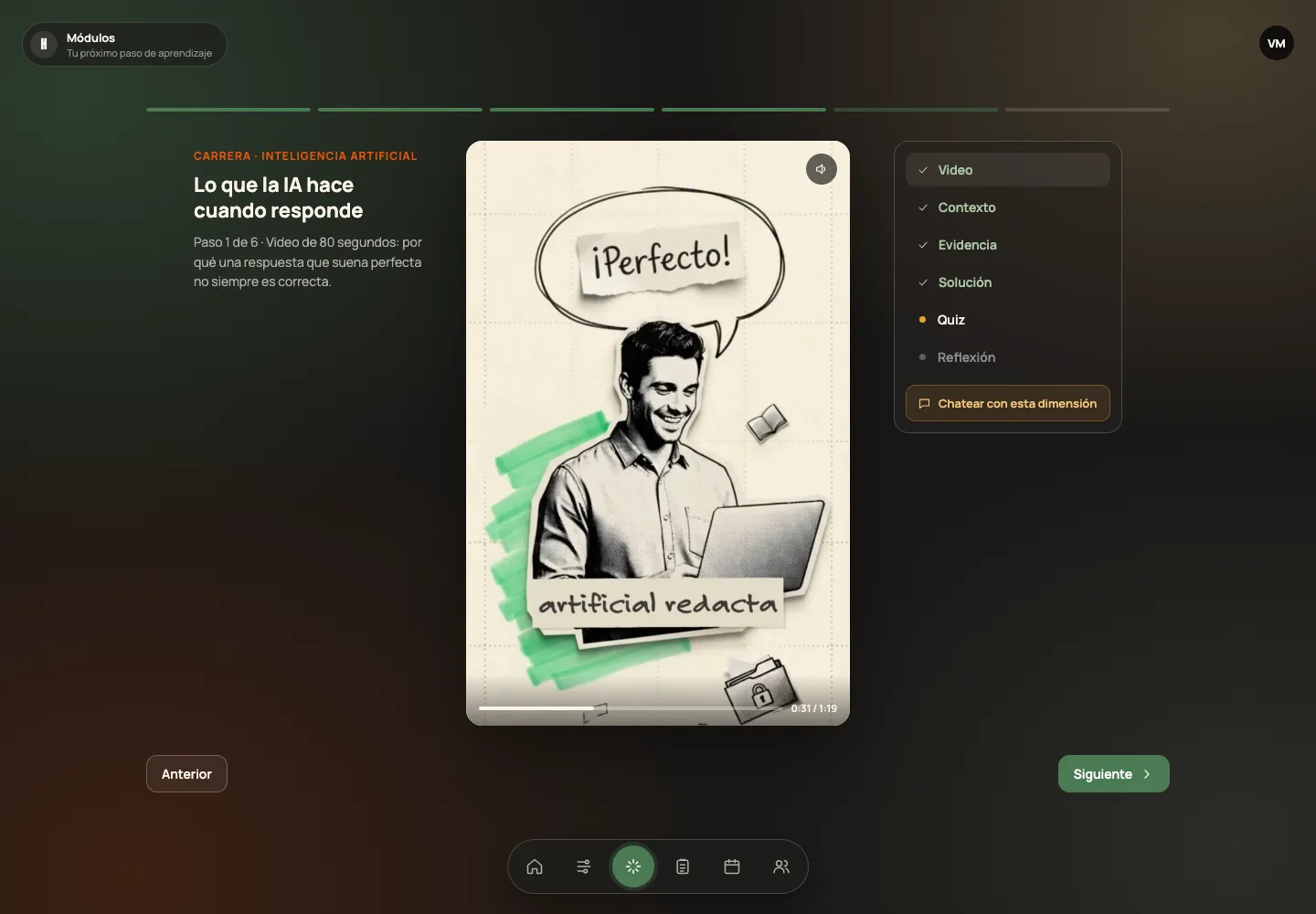Click the 'Carrera · Inteligencia Artificial' label
Screen dimensions: 1316x914
click(305, 156)
